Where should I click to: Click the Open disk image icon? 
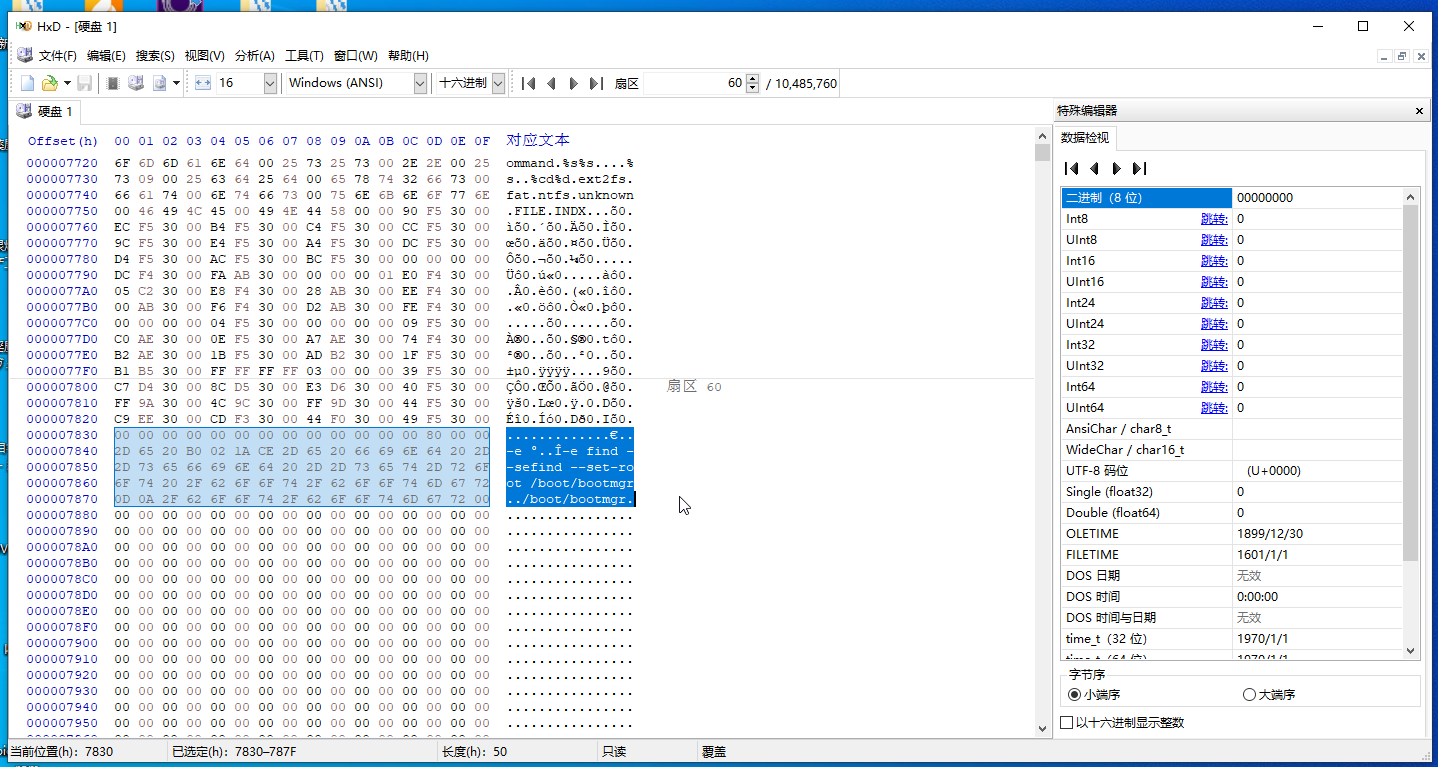(159, 83)
